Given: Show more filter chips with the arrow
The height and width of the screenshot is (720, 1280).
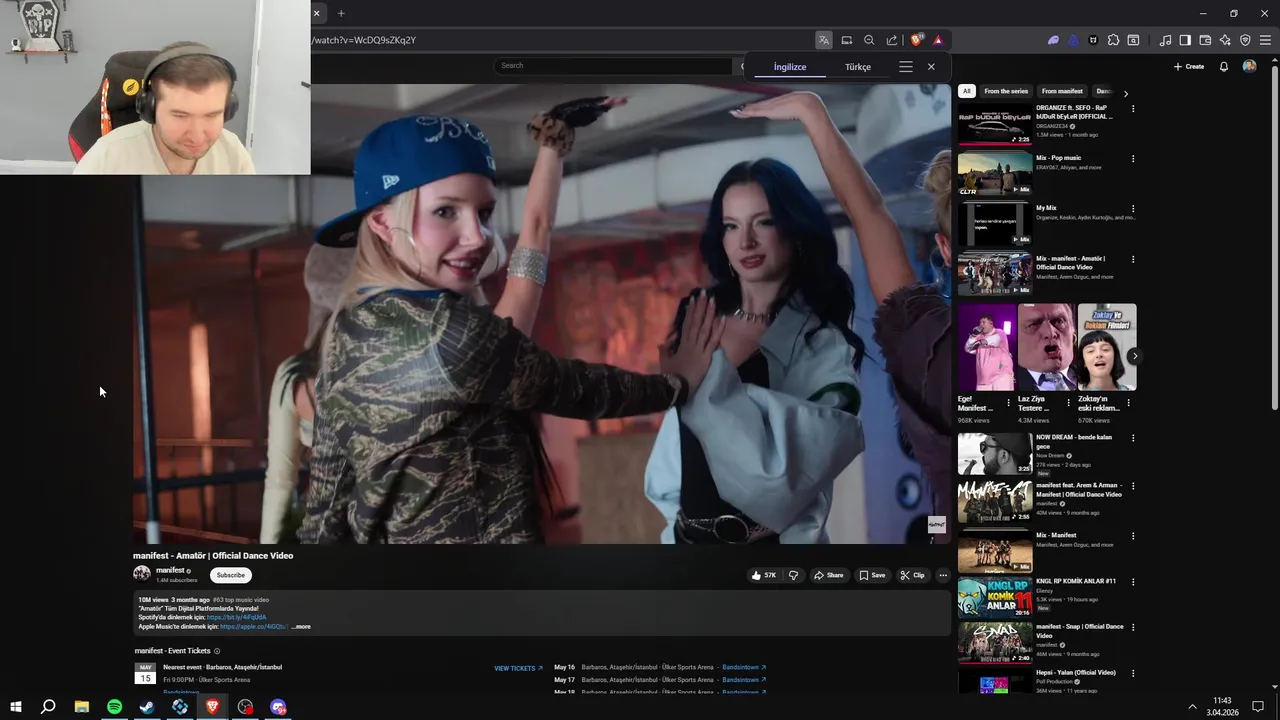Looking at the screenshot, I should point(1125,93).
